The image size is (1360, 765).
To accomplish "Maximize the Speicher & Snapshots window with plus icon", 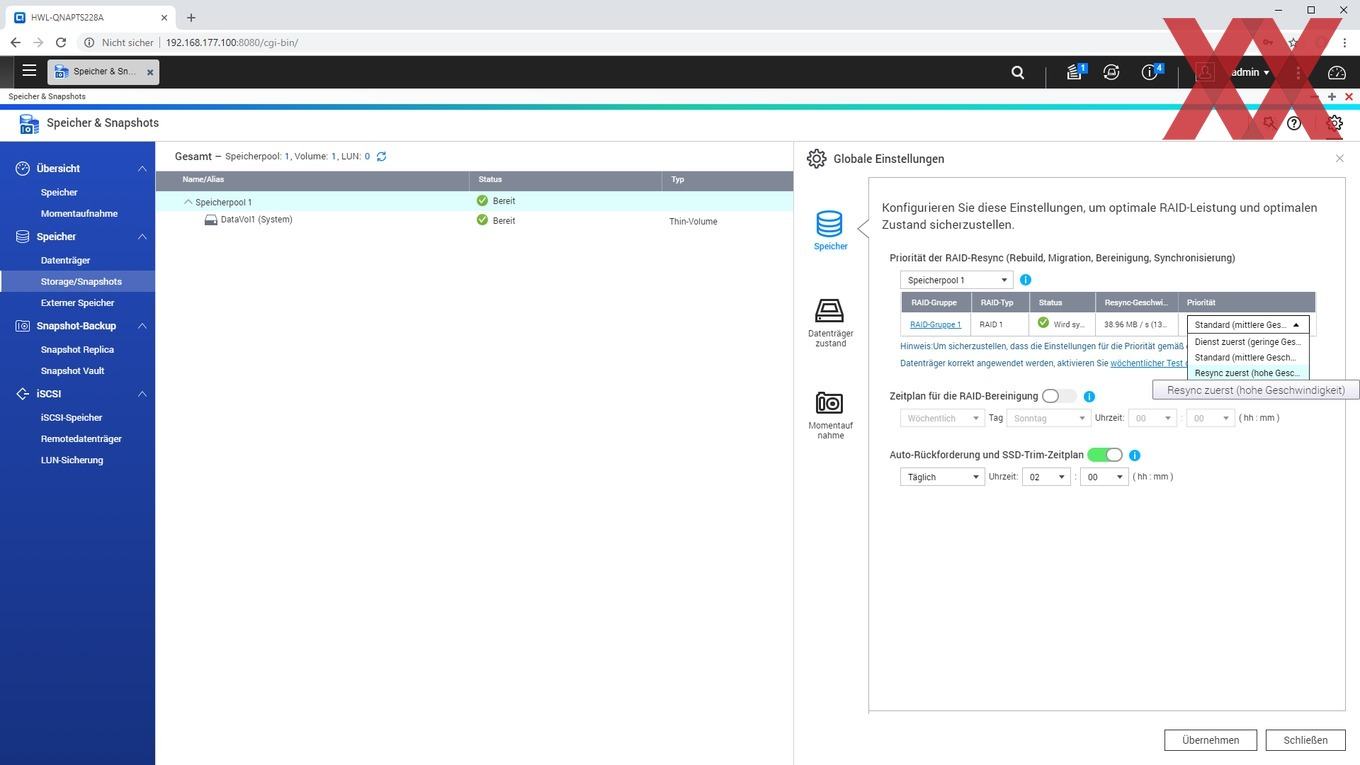I will (1332, 97).
